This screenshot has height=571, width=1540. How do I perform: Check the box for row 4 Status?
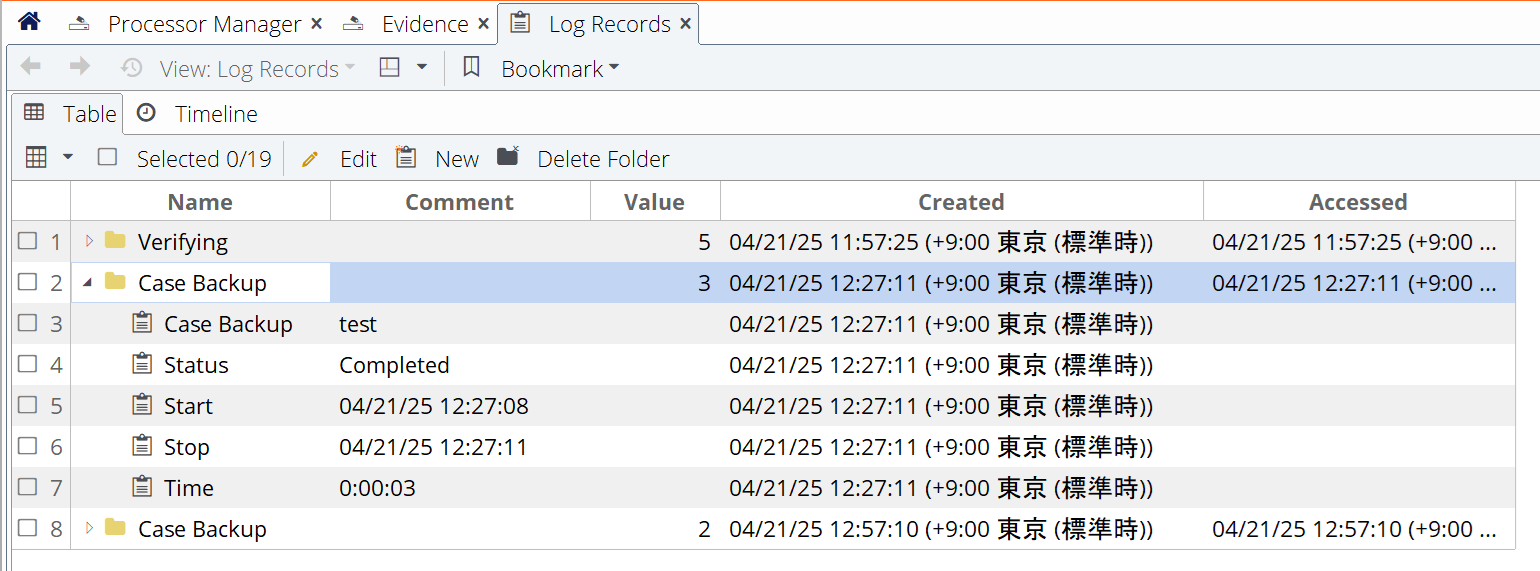[28, 364]
